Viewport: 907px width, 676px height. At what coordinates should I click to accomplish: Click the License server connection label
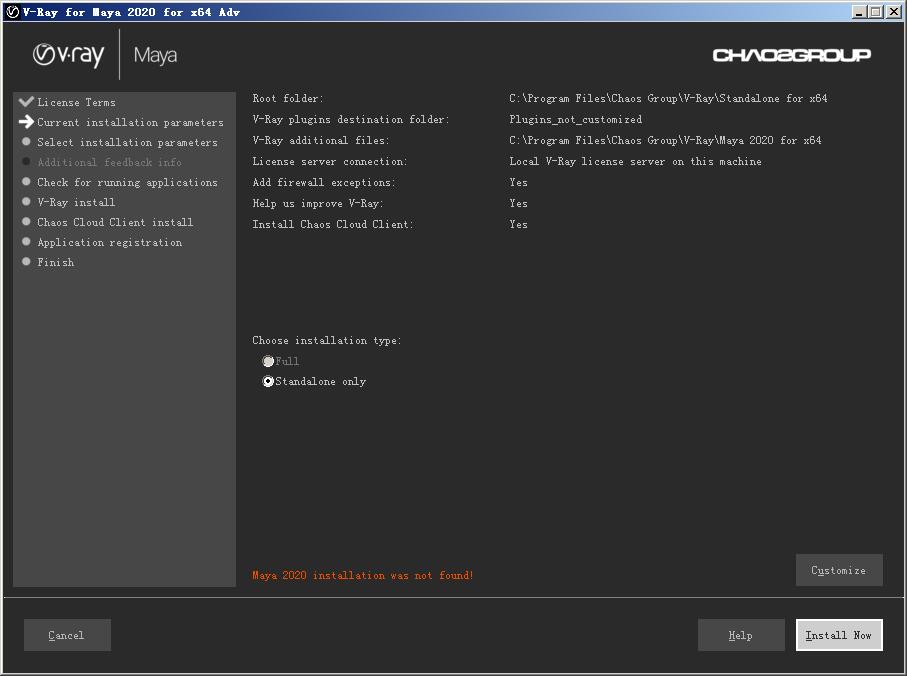330,161
